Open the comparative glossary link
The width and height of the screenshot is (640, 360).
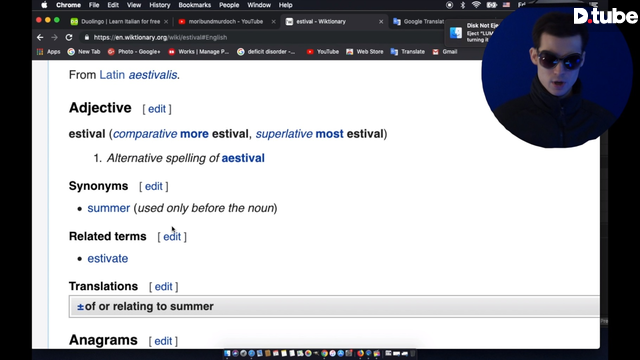click(x=145, y=134)
